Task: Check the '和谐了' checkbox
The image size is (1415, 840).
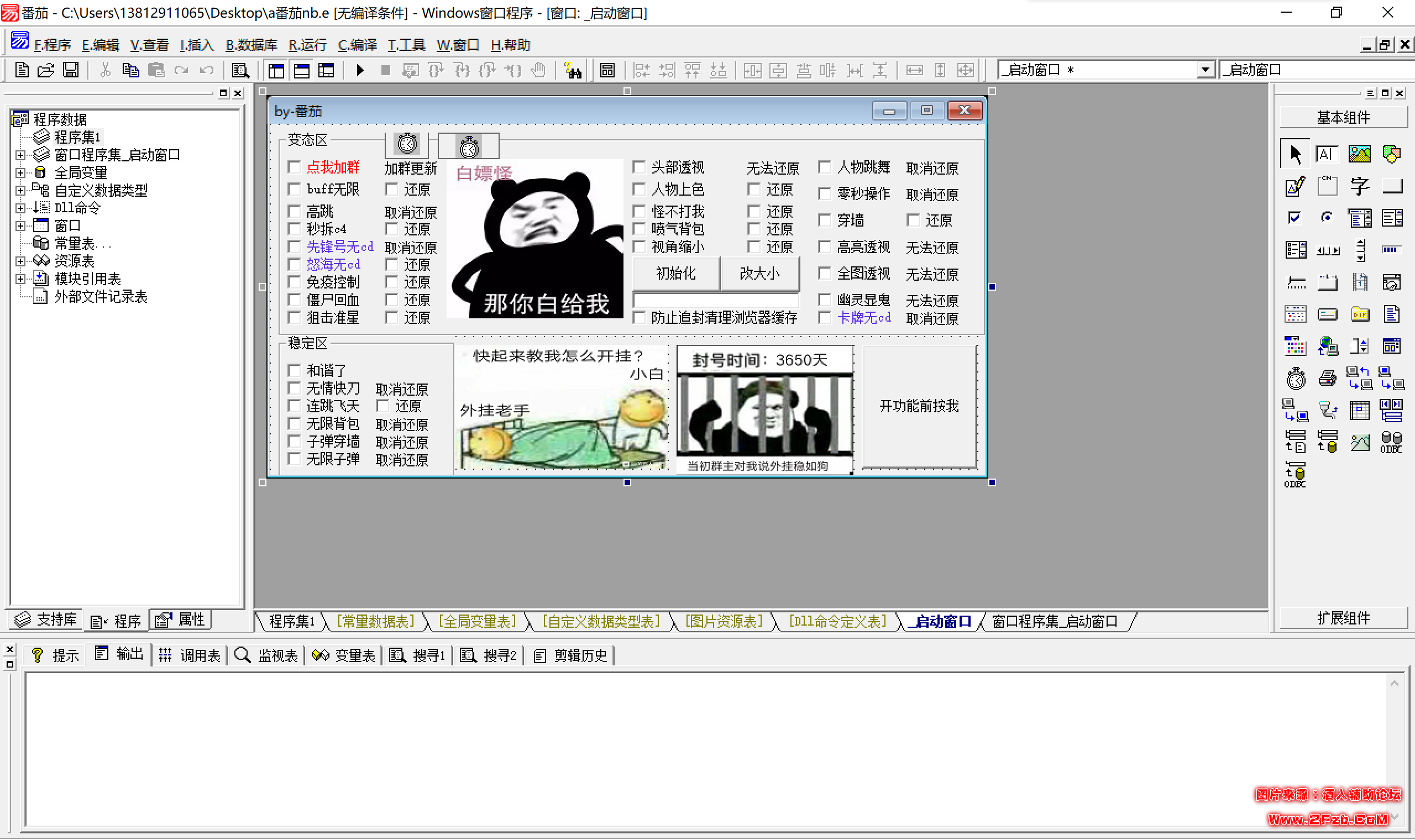Action: tap(294, 370)
